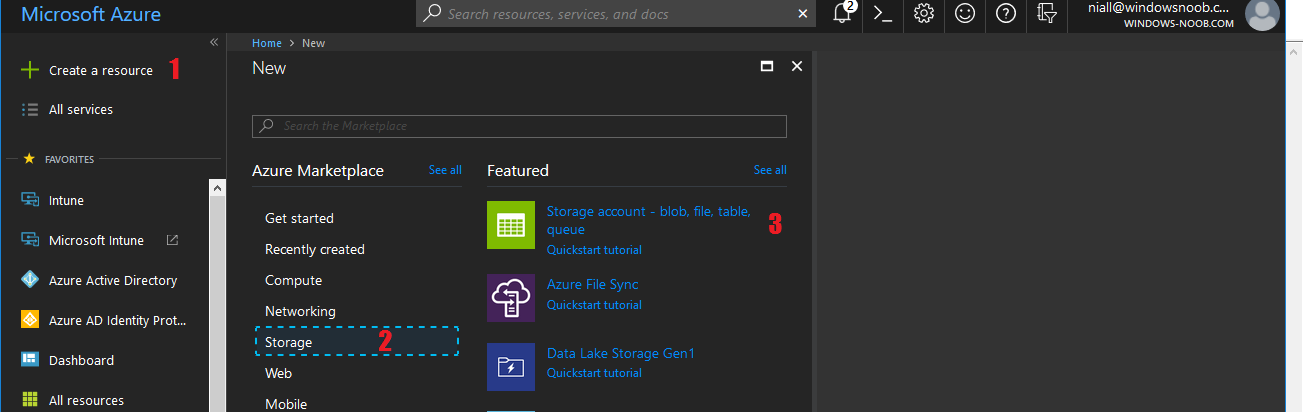The height and width of the screenshot is (412, 1303).
Task: Click the Intune sidebar icon
Action: click(x=30, y=200)
